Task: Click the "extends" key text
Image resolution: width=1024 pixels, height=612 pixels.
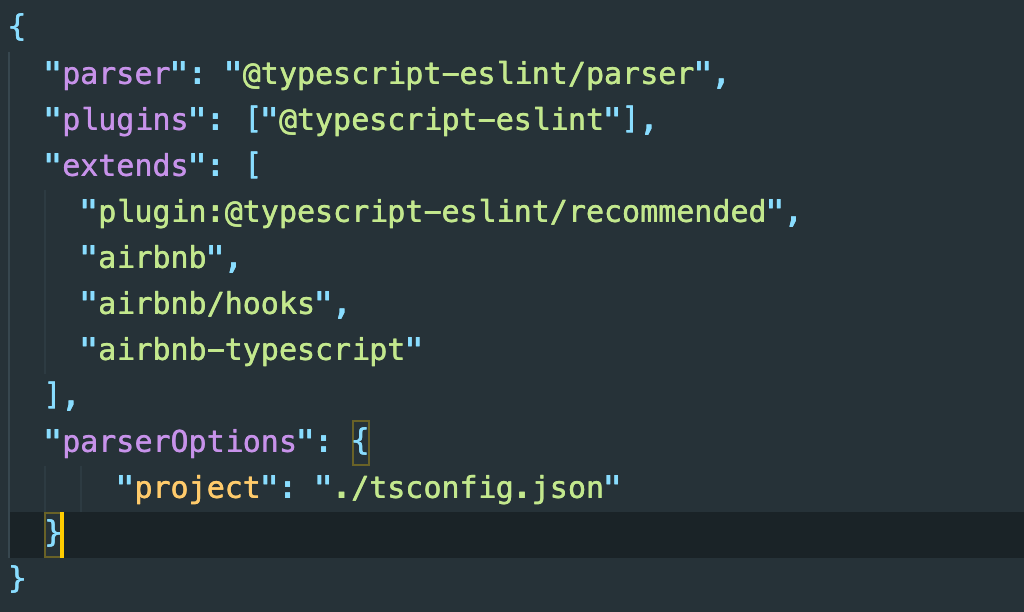Action: [125, 167]
